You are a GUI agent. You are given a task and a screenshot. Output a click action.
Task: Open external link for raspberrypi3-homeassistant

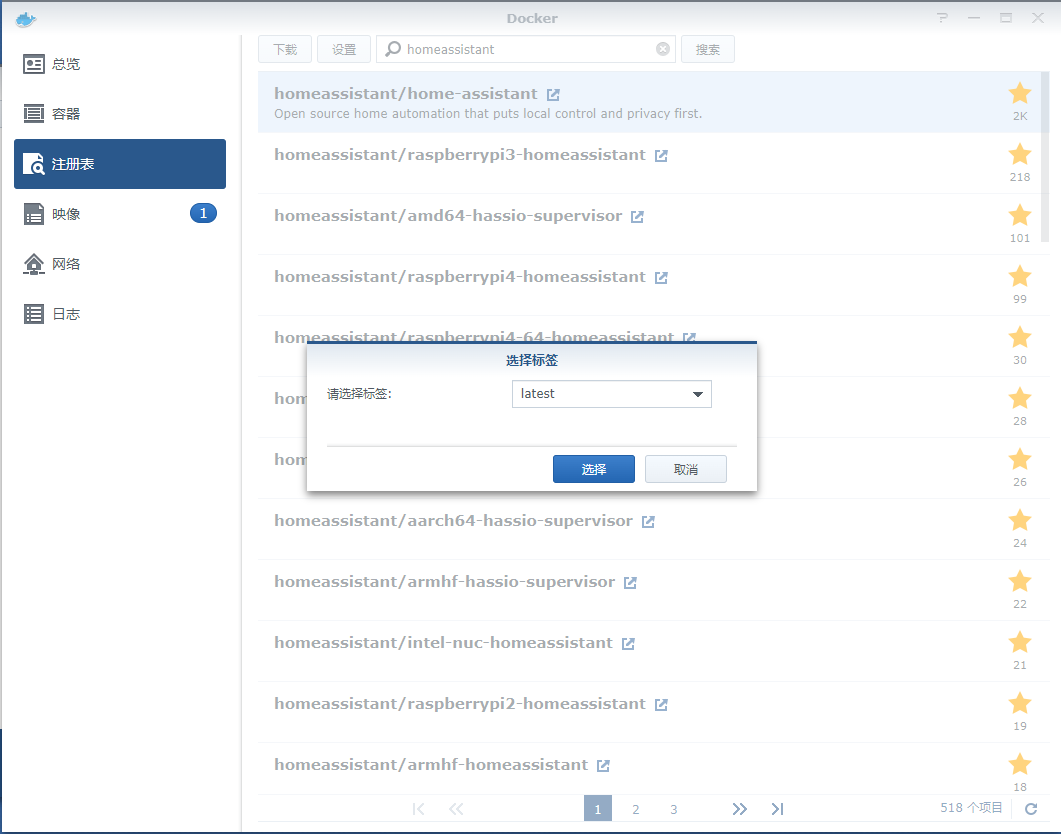661,156
